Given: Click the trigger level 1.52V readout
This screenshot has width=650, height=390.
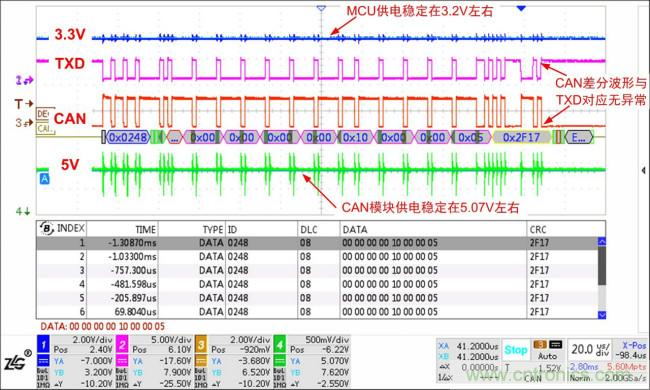Looking at the screenshot, I should click(x=550, y=367).
